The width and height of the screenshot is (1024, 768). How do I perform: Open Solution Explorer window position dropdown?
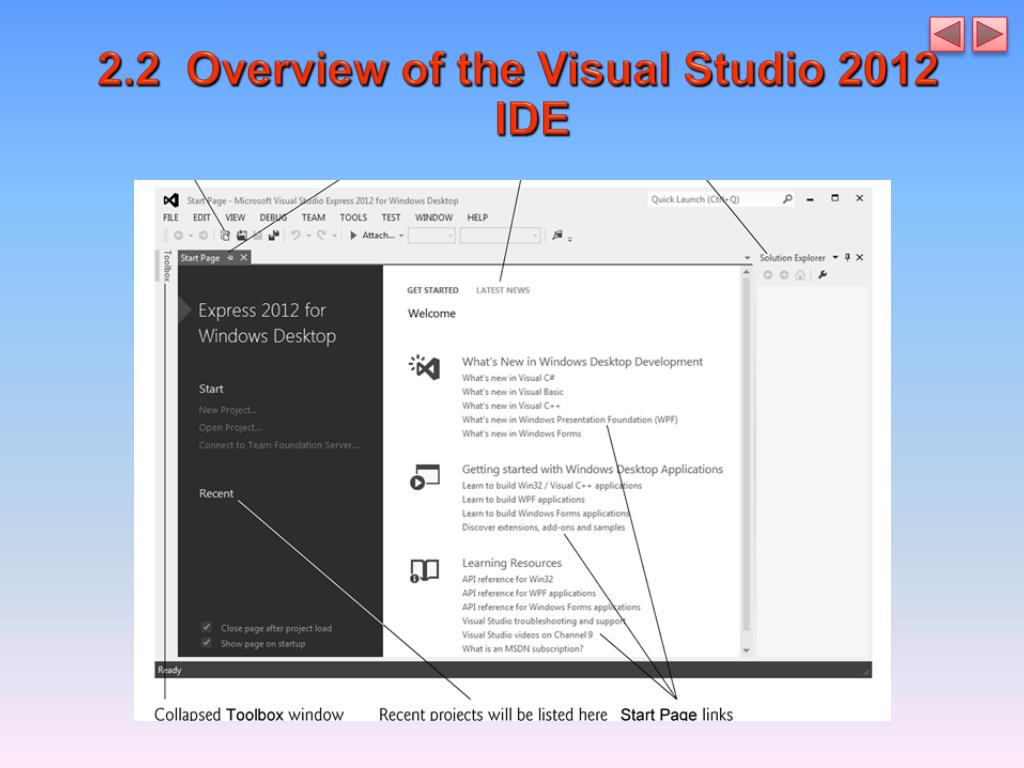(835, 257)
